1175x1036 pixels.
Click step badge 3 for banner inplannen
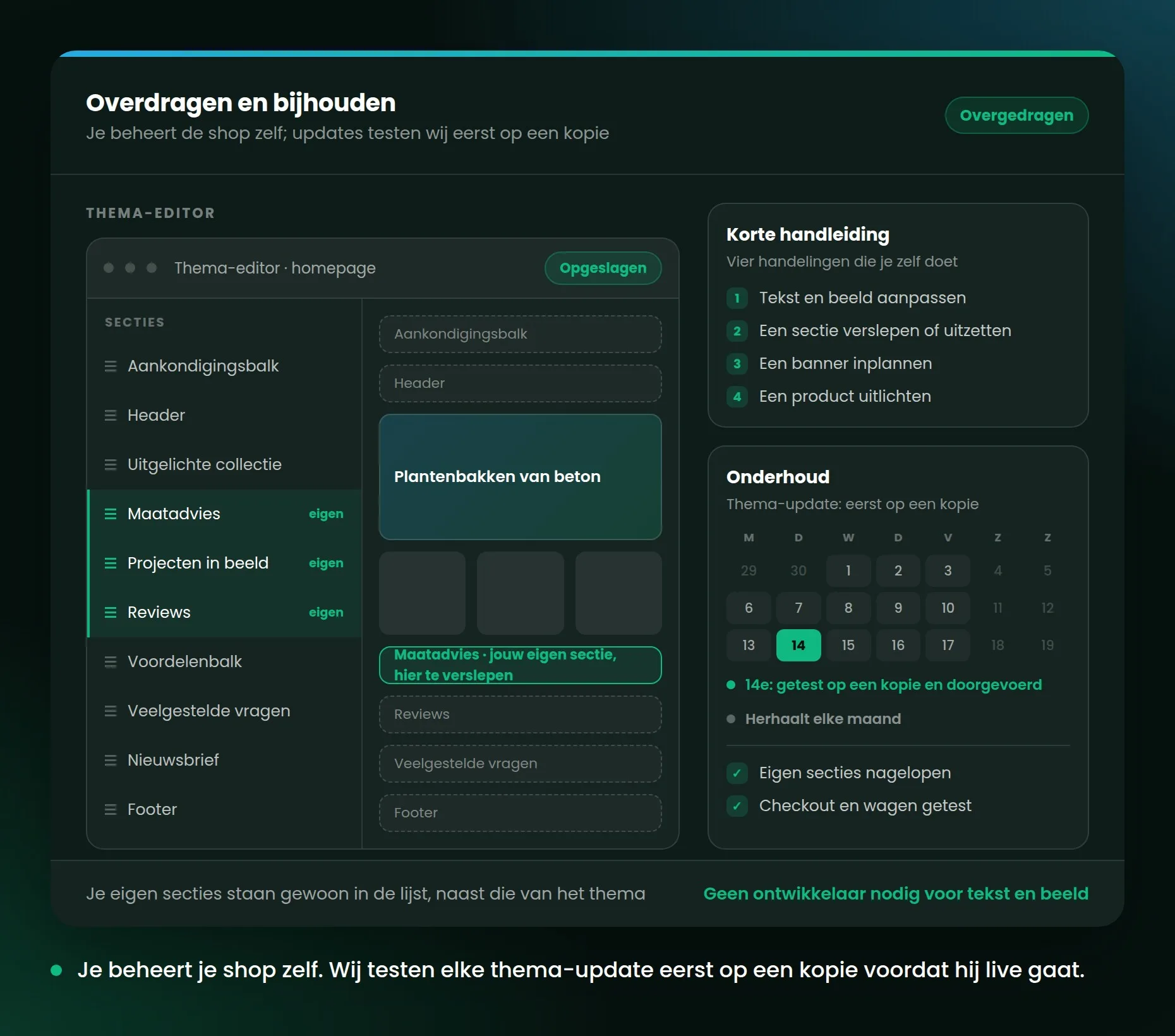pos(737,364)
